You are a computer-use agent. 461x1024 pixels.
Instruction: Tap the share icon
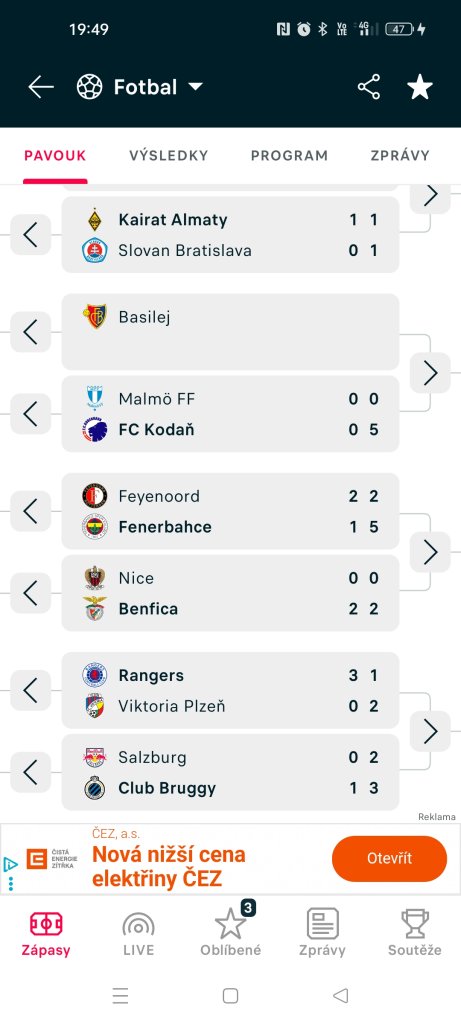(369, 87)
